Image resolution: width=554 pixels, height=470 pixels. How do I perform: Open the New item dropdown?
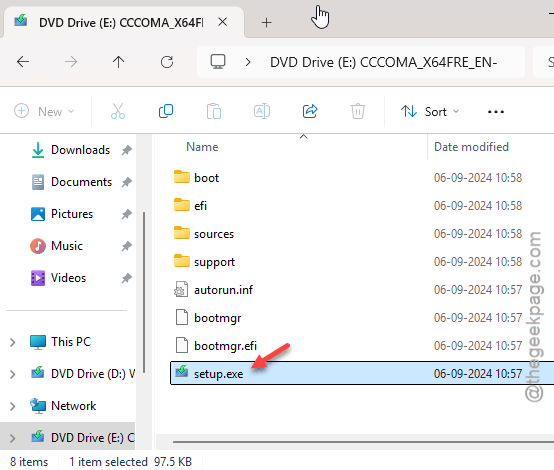coord(44,111)
